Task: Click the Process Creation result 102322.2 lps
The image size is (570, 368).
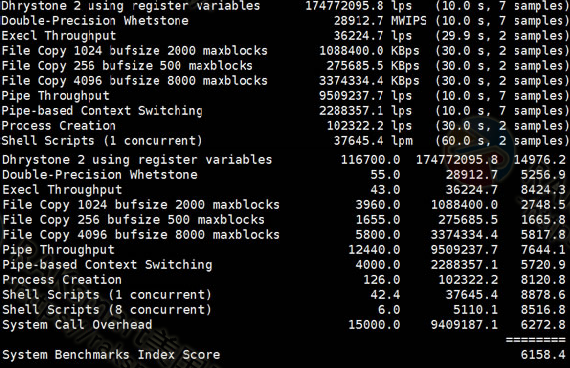Action: (369, 126)
